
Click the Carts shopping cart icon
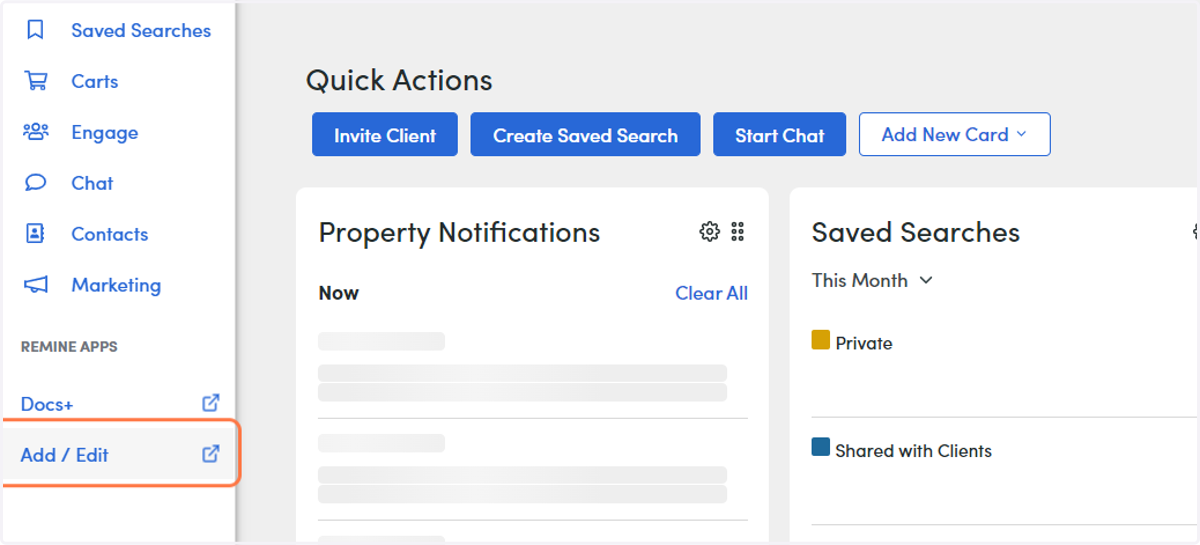36,81
